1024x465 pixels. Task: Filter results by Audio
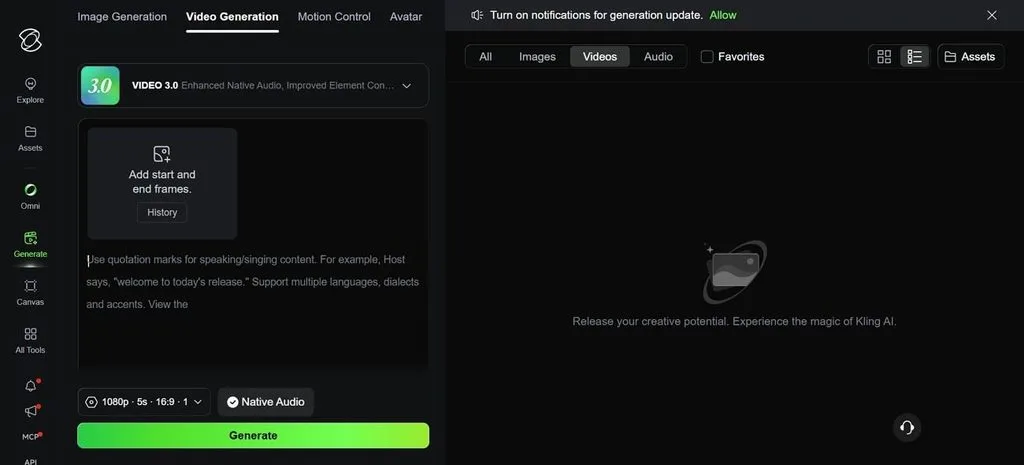(x=658, y=57)
